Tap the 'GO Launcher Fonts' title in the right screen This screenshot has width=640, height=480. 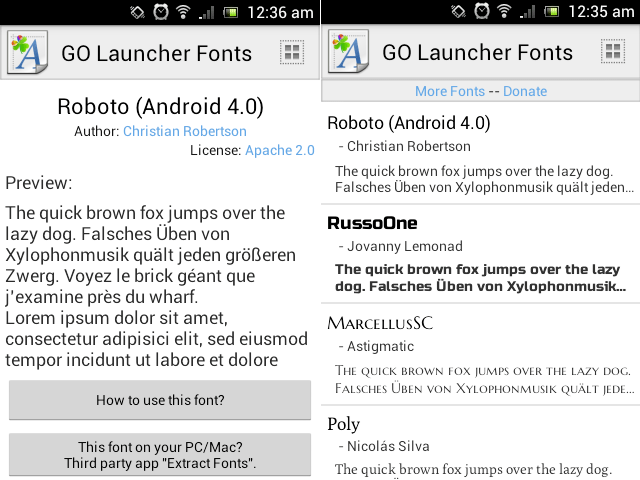pyautogui.click(x=478, y=53)
